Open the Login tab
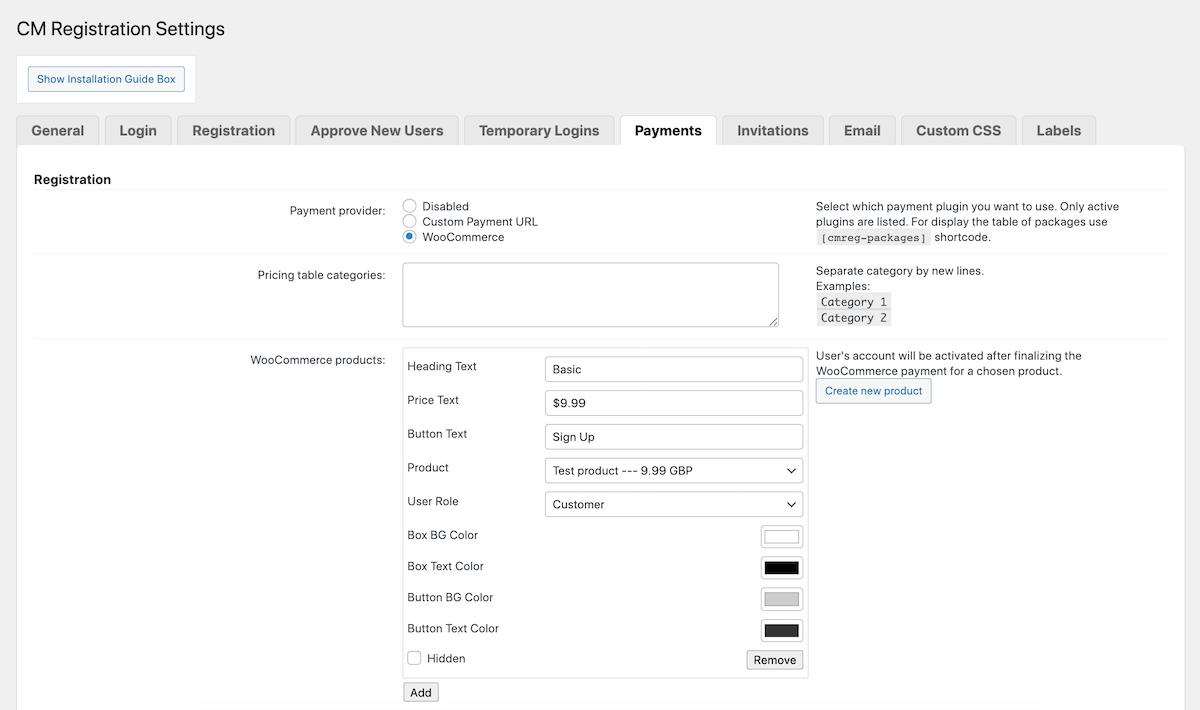This screenshot has height=710, width=1200. tap(138, 131)
